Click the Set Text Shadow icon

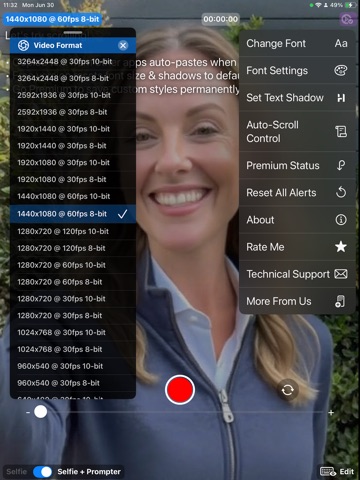341,98
